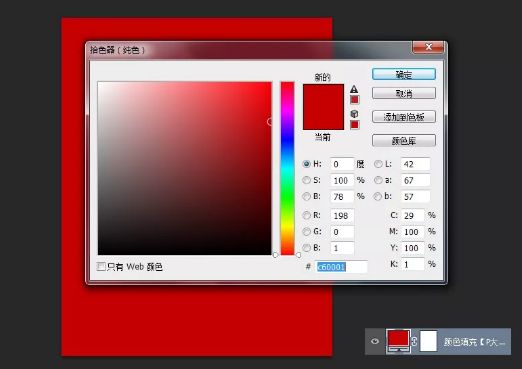Close the color picker dialog

coord(428,47)
